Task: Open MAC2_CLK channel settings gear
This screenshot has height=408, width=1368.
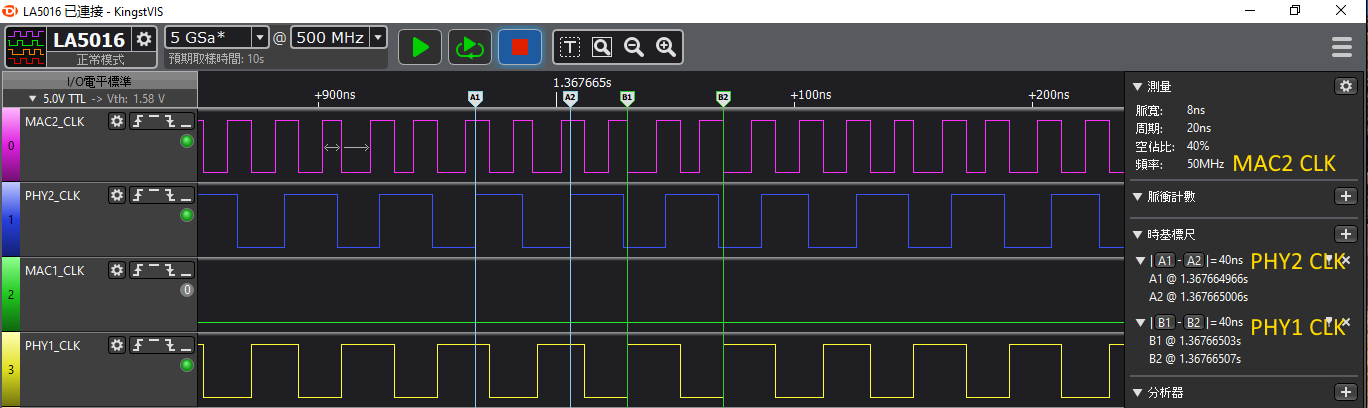Action: coord(117,121)
